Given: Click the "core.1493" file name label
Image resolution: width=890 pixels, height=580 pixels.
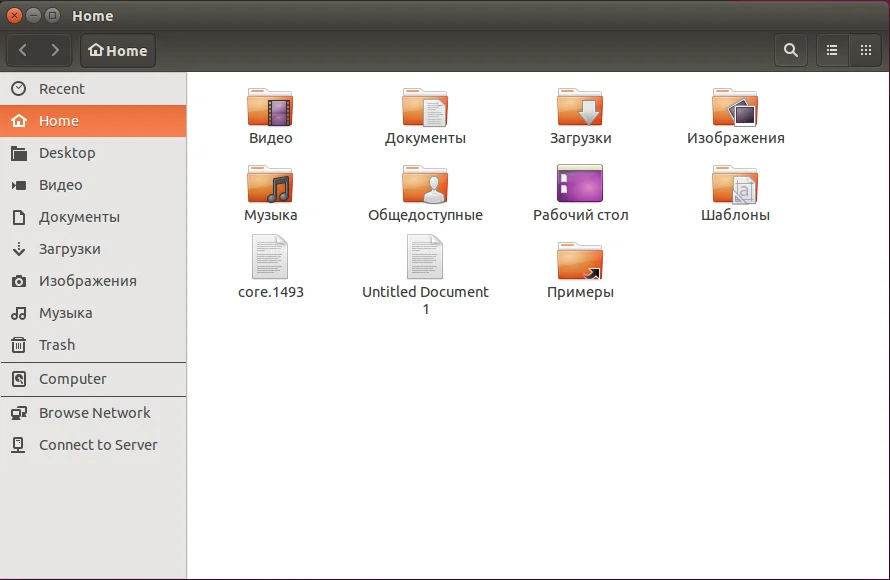Looking at the screenshot, I should tap(271, 292).
